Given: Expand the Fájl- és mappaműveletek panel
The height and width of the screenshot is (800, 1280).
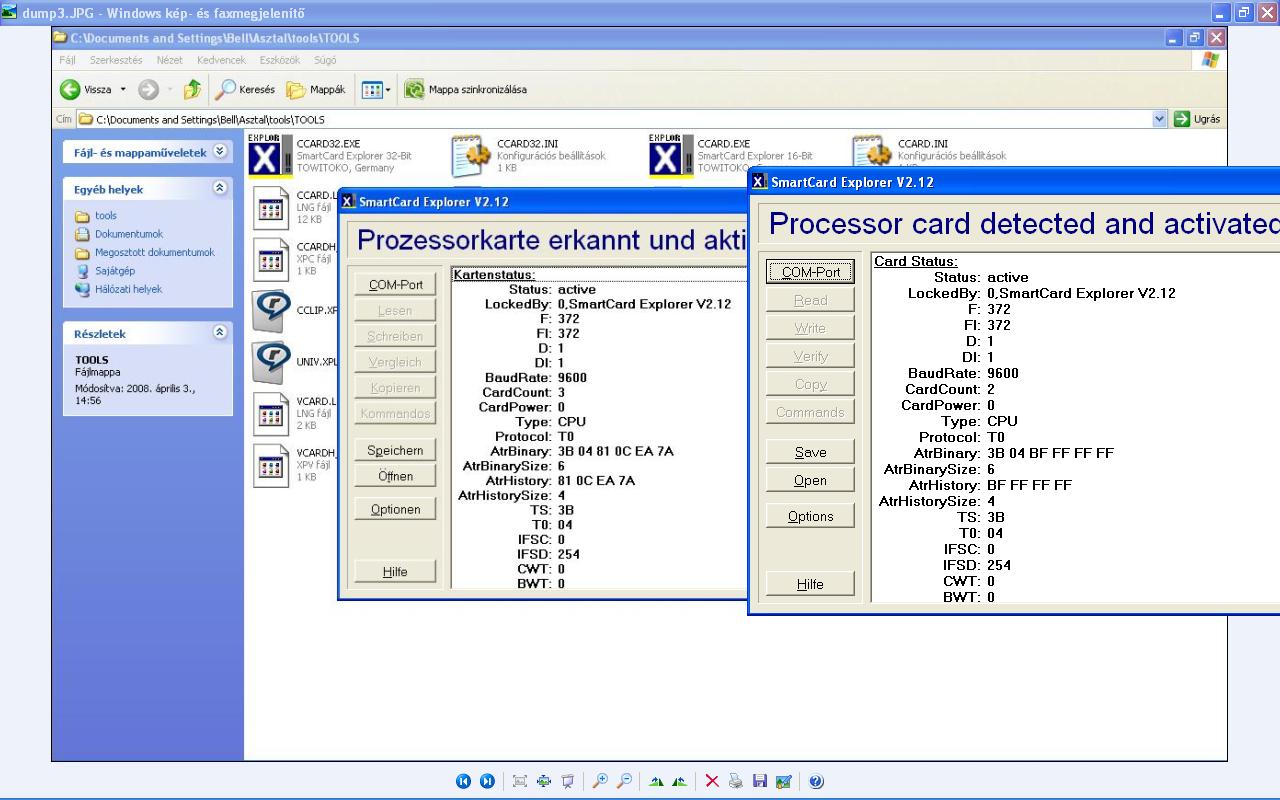Looking at the screenshot, I should tap(220, 152).
